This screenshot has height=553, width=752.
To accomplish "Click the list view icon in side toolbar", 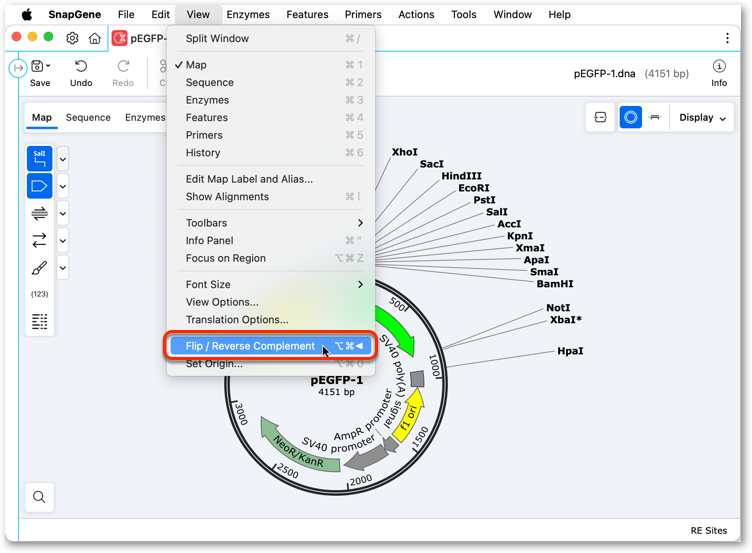I will (x=39, y=321).
